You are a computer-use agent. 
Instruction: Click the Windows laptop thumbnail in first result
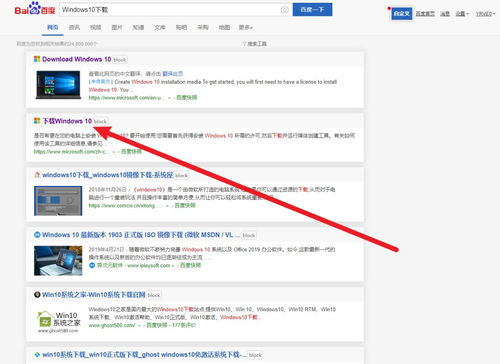click(58, 85)
